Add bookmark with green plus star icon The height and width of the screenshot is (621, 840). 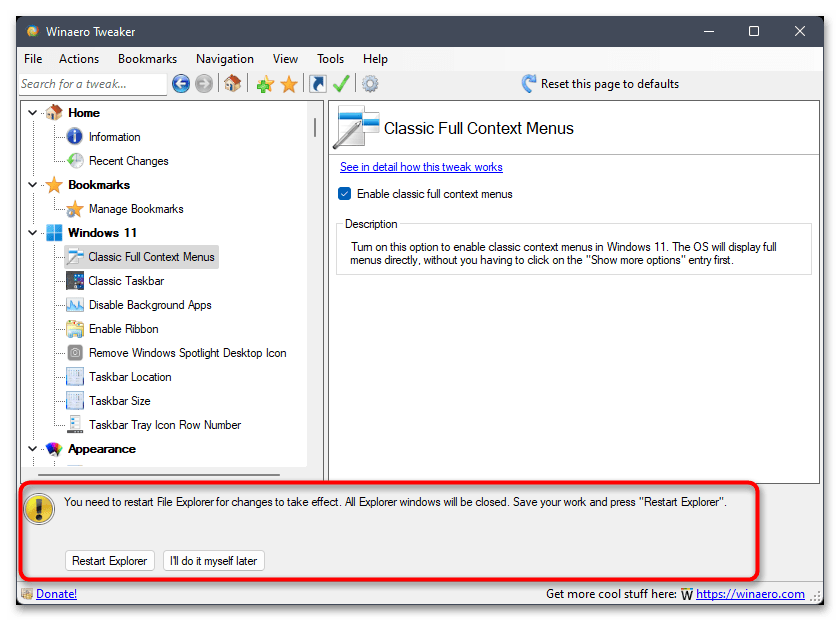(265, 84)
